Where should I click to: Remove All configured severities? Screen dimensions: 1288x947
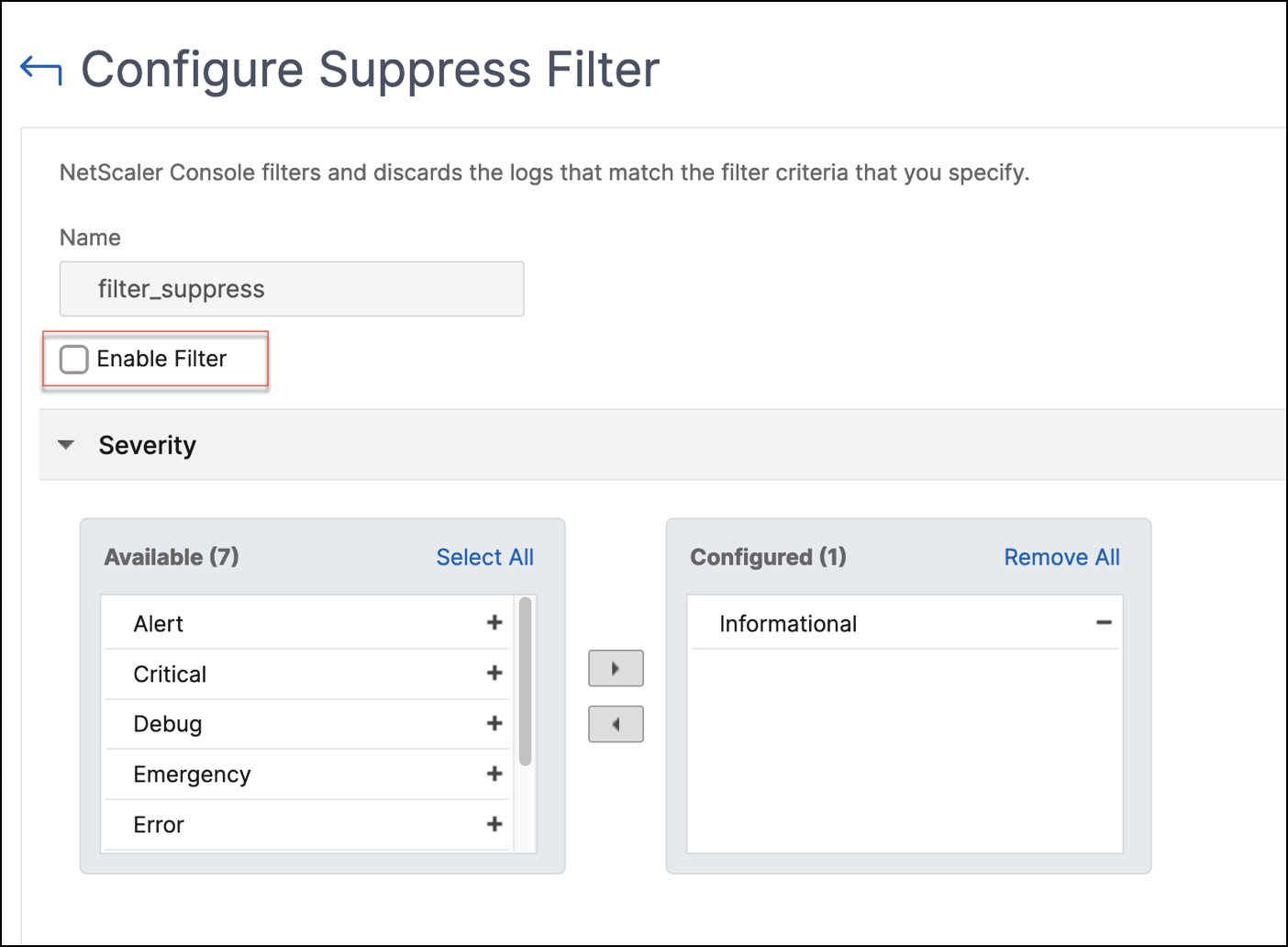coord(1061,557)
